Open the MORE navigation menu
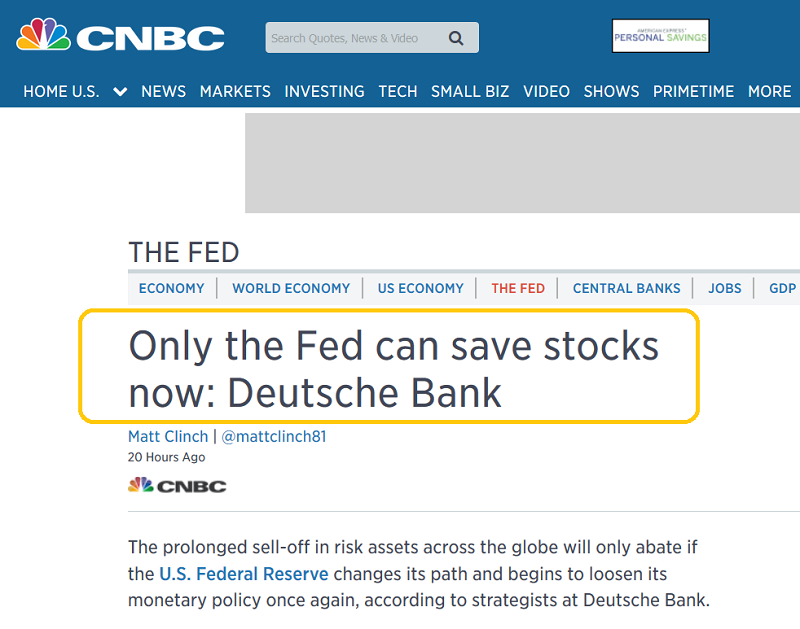The height and width of the screenshot is (629, 800). point(769,91)
